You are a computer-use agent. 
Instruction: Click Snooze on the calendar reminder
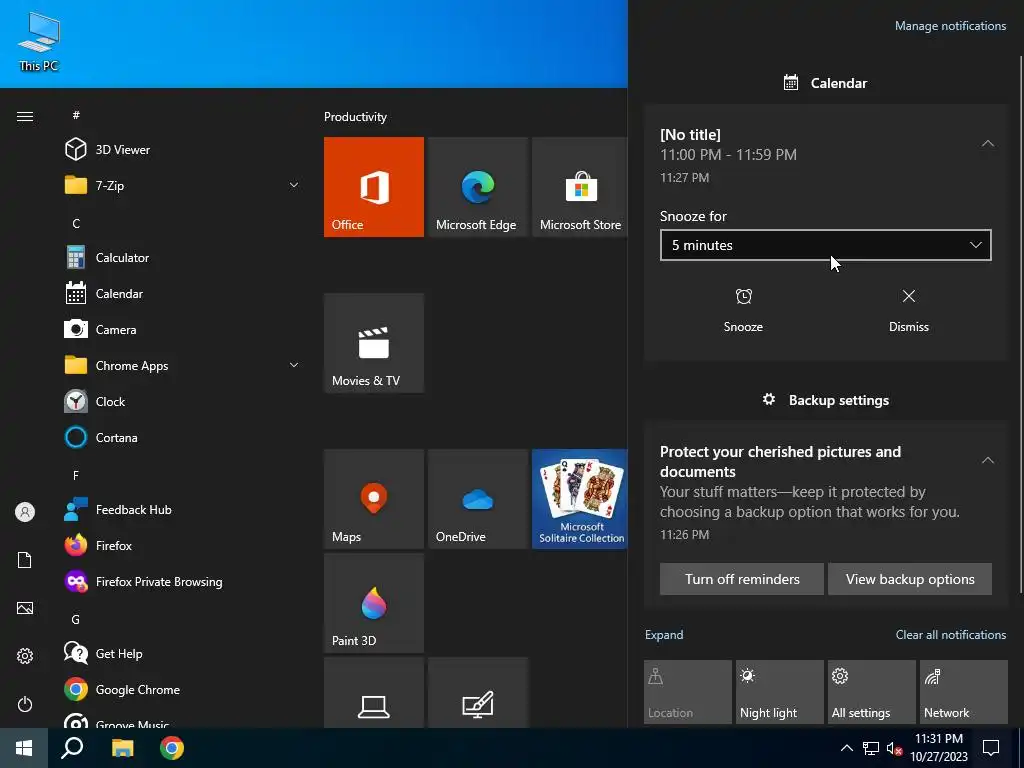pos(743,311)
